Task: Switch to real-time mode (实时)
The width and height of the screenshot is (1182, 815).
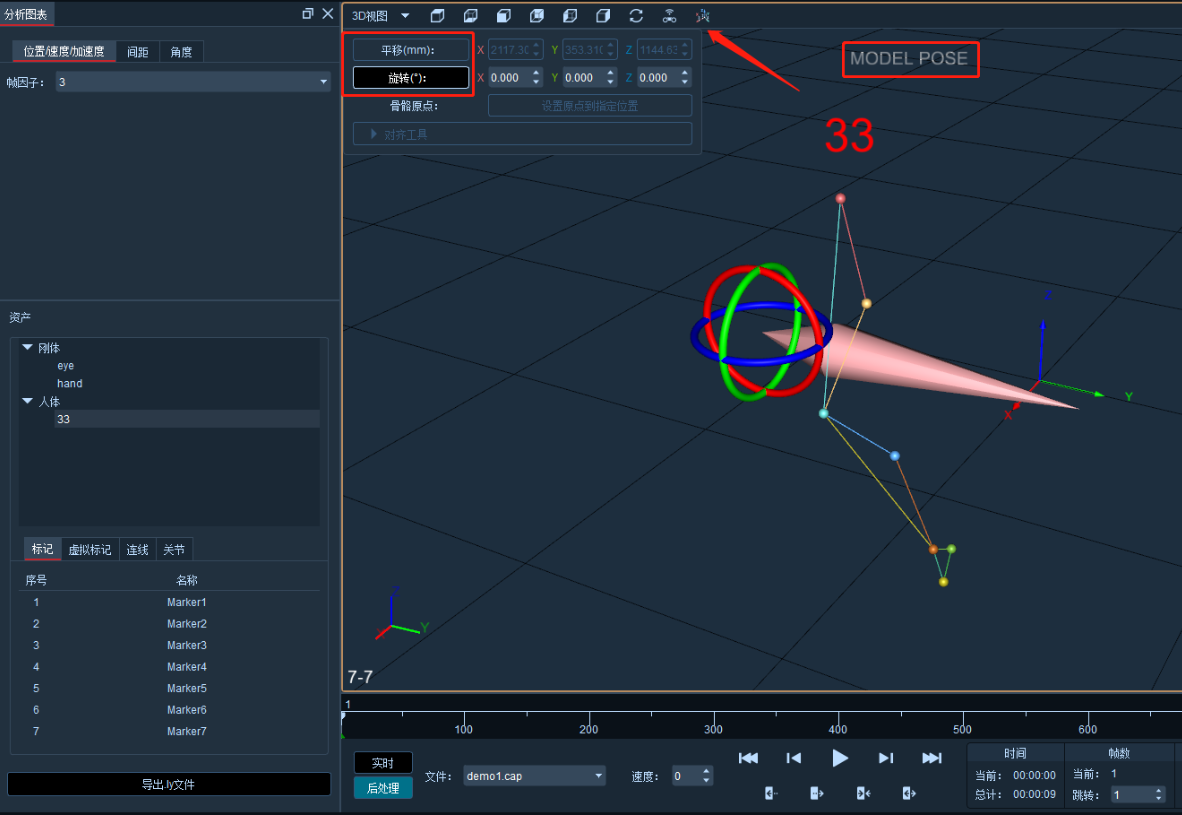Action: [x=383, y=763]
